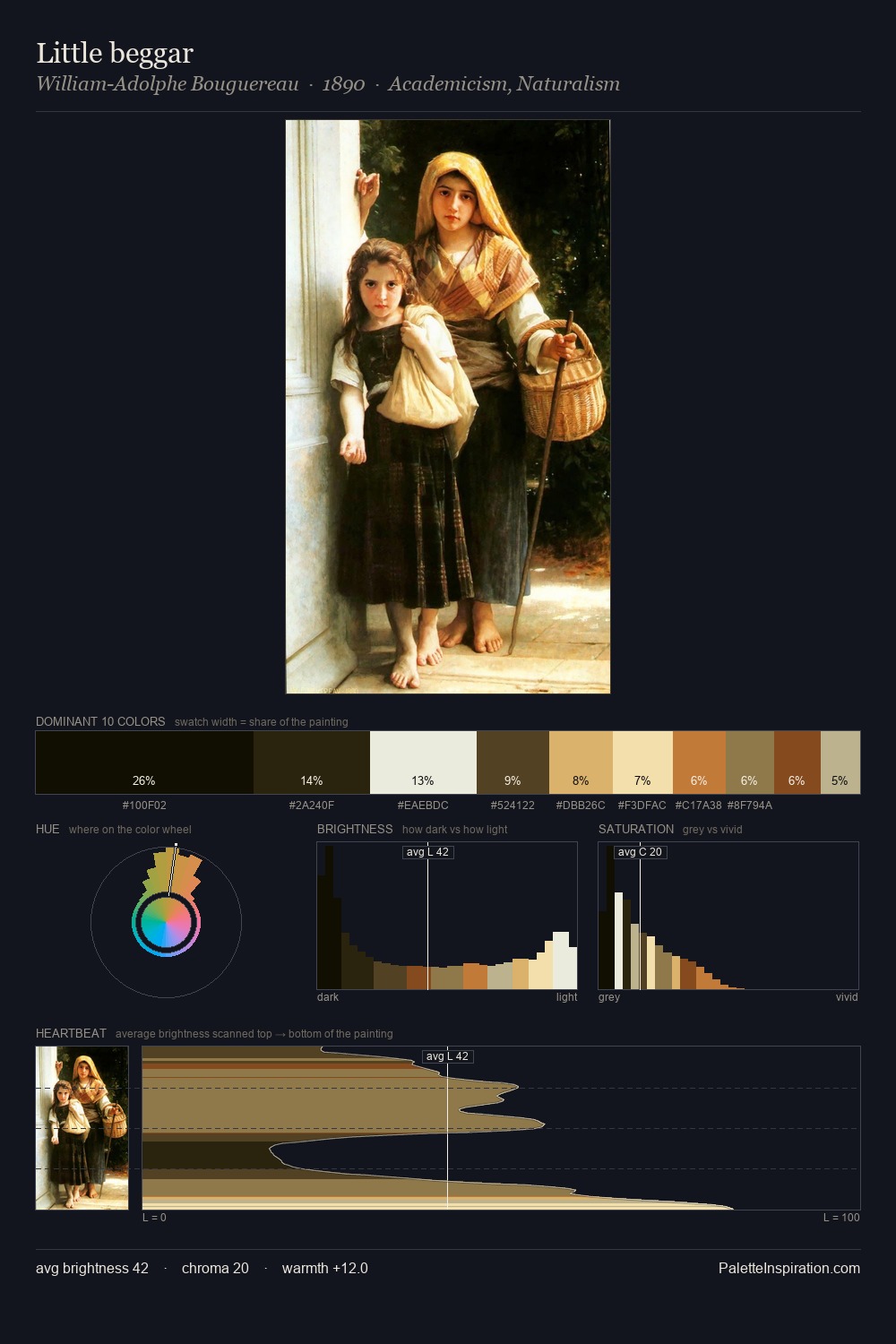Click the hex label "#EAEBDC"
Image resolution: width=896 pixels, height=1344 pixels.
pyautogui.click(x=423, y=806)
